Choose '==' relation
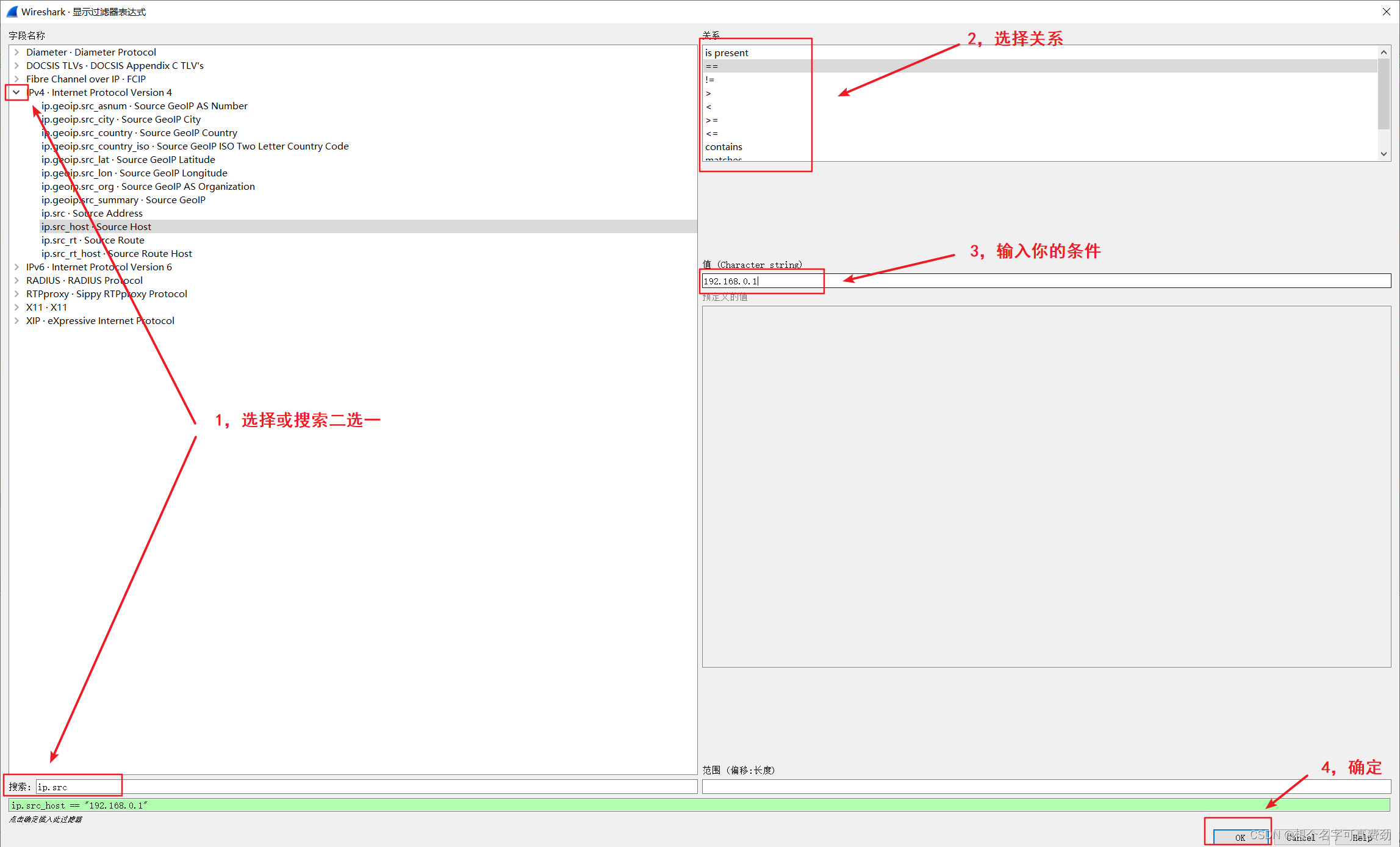The height and width of the screenshot is (847, 1400). click(1040, 67)
